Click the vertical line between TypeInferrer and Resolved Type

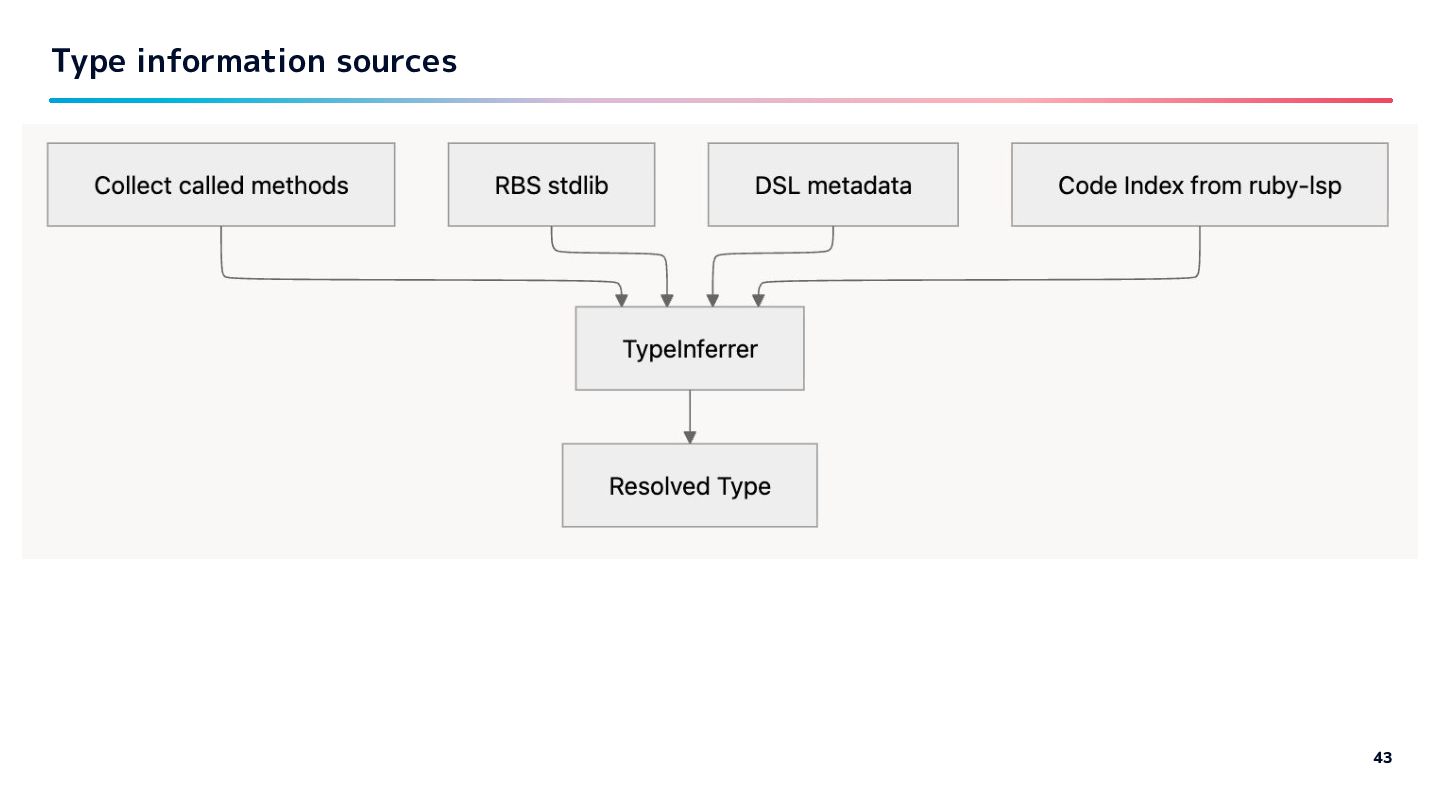pos(690,410)
